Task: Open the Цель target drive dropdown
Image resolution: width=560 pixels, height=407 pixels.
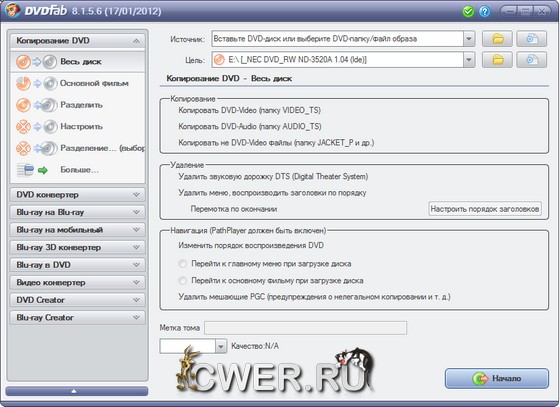Action: coord(469,60)
